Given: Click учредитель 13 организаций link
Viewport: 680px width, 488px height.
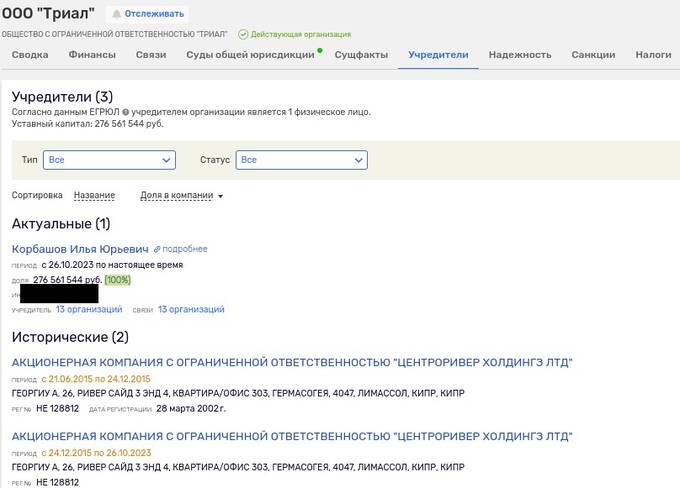Looking at the screenshot, I should coord(89,310).
